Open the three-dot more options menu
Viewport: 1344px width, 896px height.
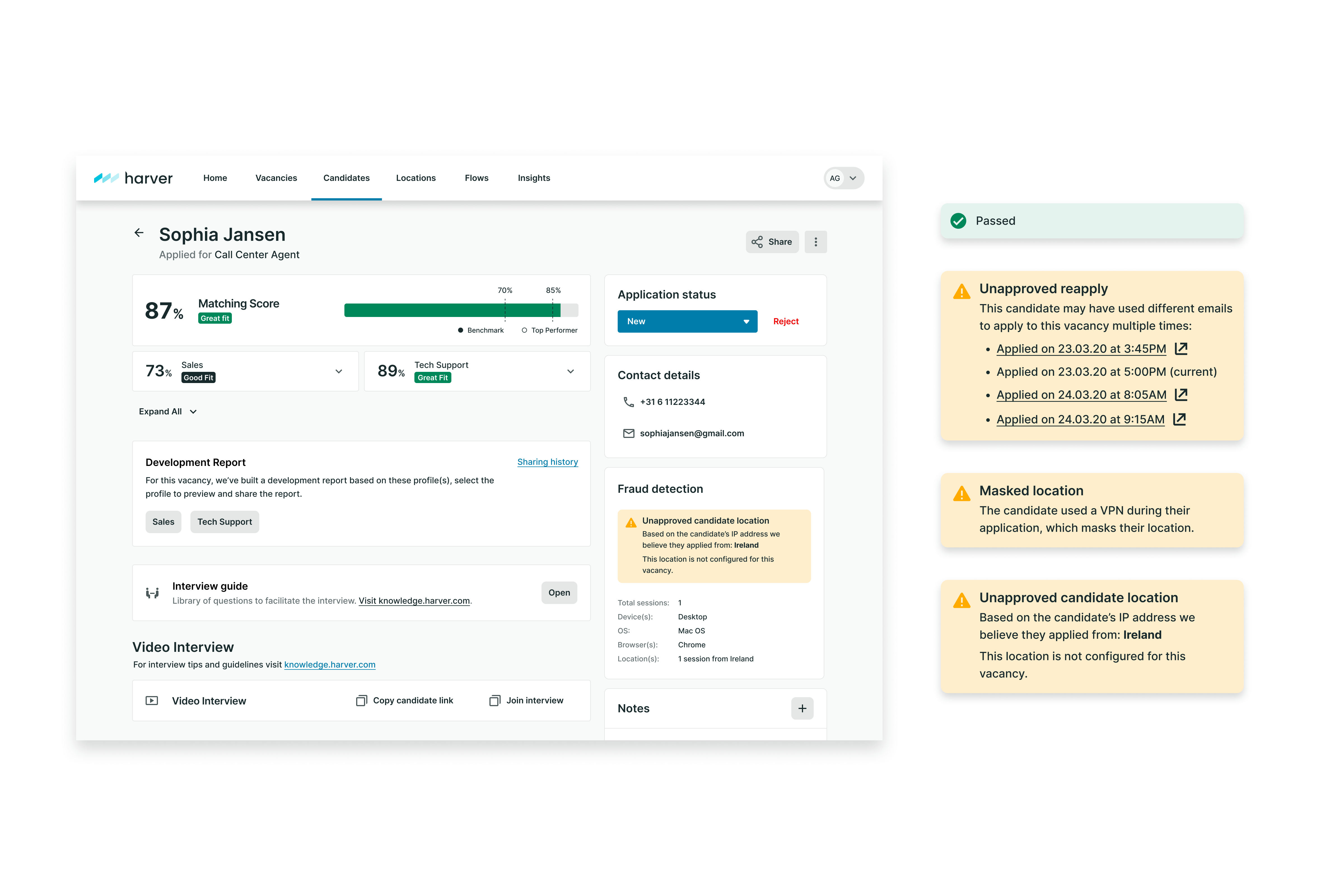click(x=815, y=242)
